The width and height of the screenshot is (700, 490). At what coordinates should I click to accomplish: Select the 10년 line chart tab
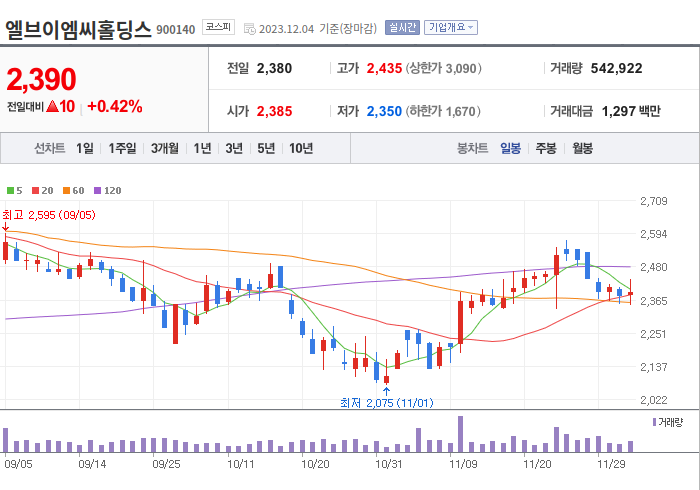coord(301,148)
